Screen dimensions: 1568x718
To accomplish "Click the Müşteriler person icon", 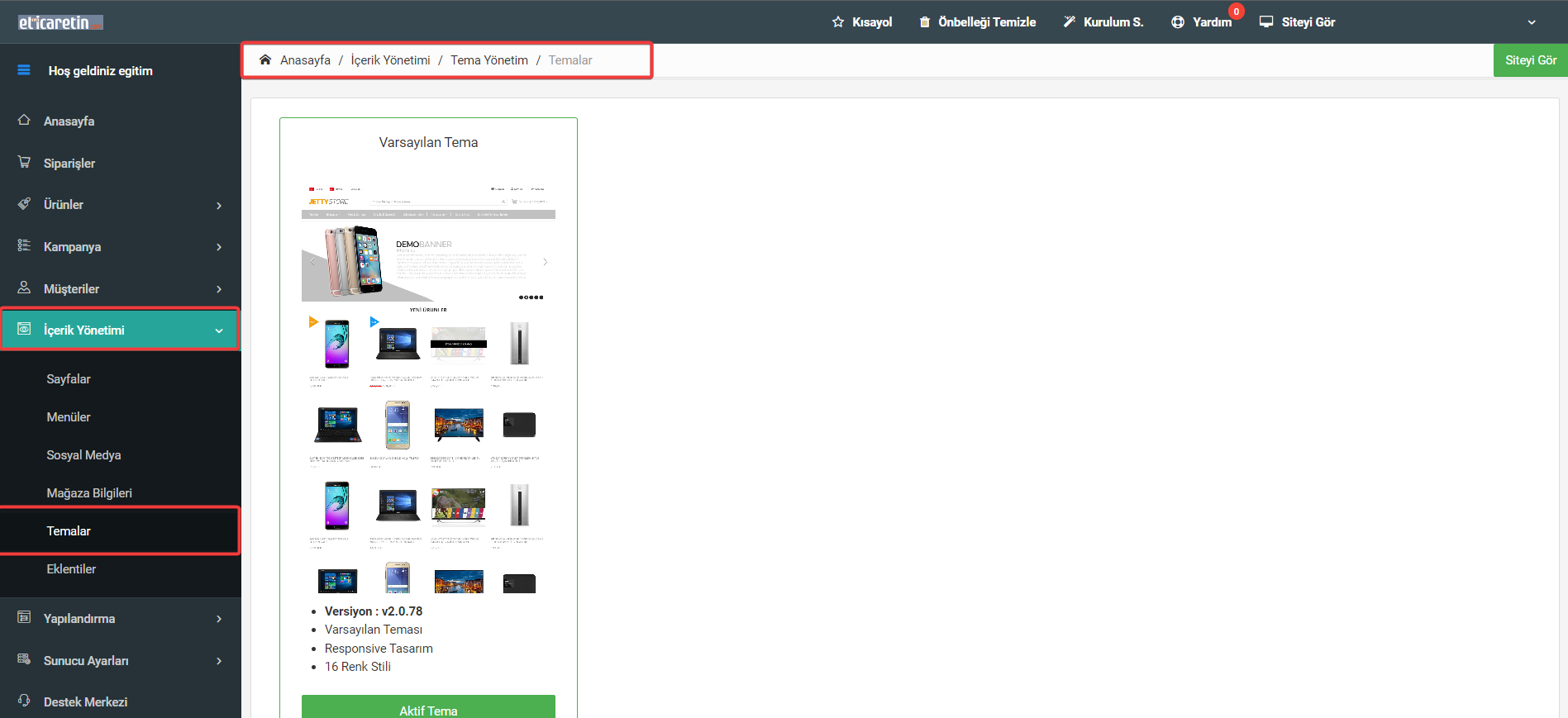I will pos(24,288).
